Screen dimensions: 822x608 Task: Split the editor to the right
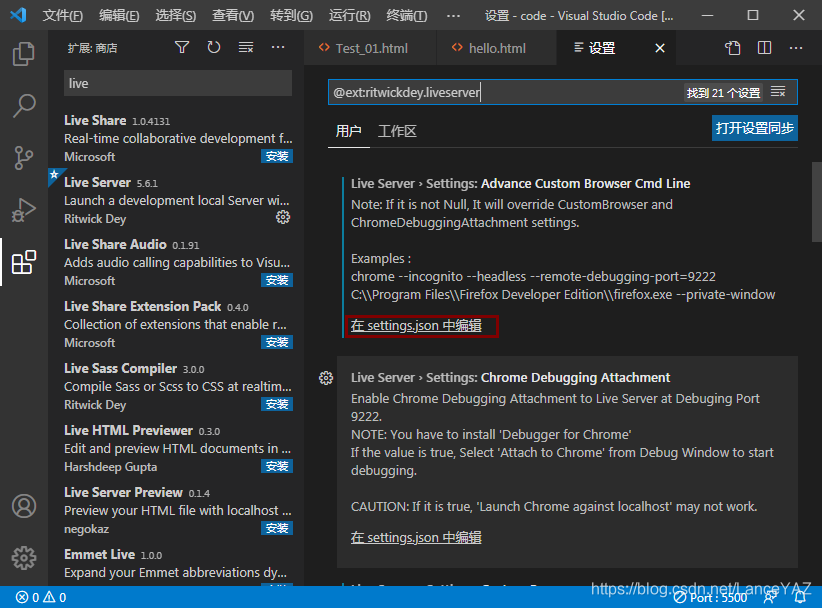click(764, 48)
